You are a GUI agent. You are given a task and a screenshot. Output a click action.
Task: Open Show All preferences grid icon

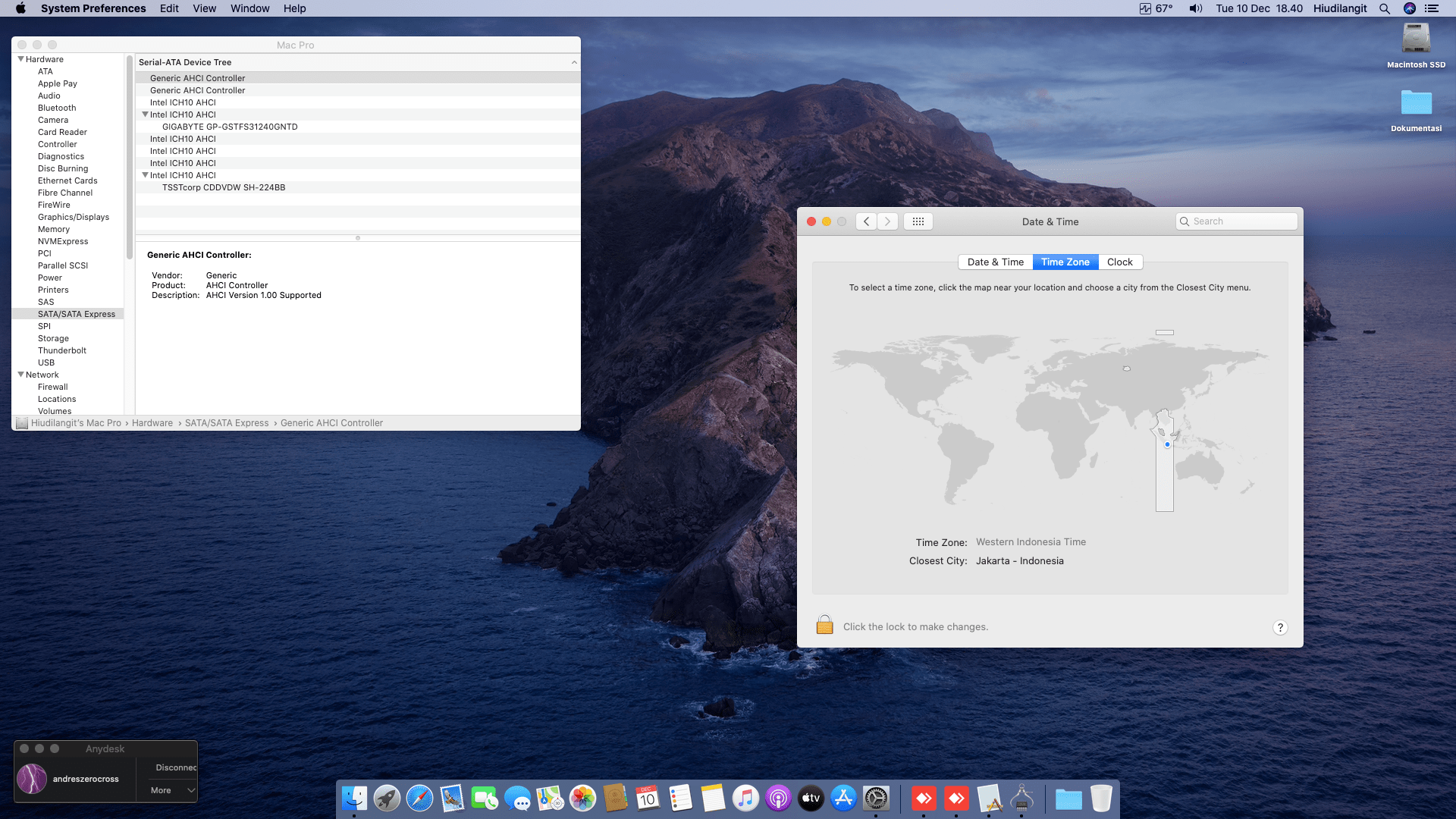pos(918,221)
